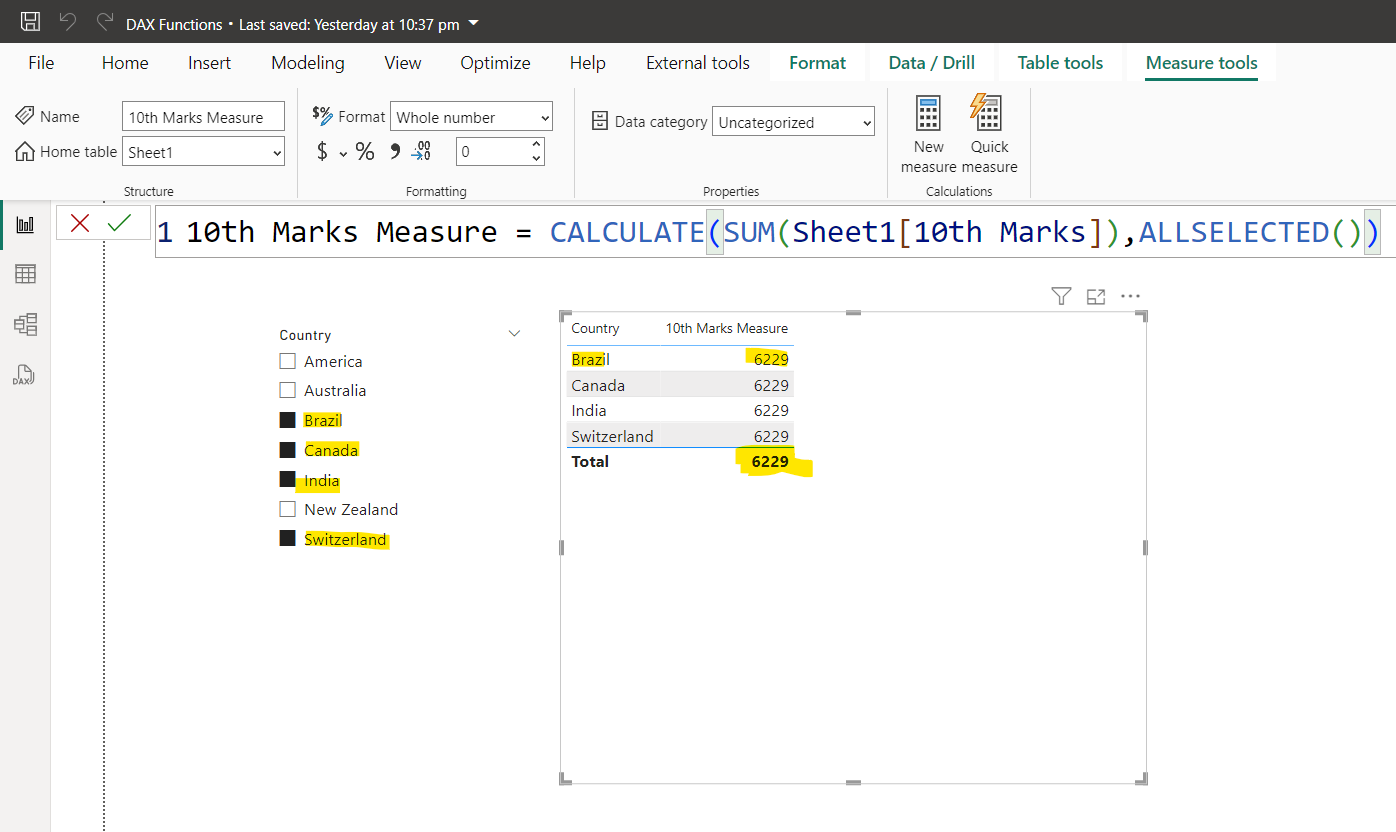
Task: Create a New measure
Action: [x=928, y=132]
